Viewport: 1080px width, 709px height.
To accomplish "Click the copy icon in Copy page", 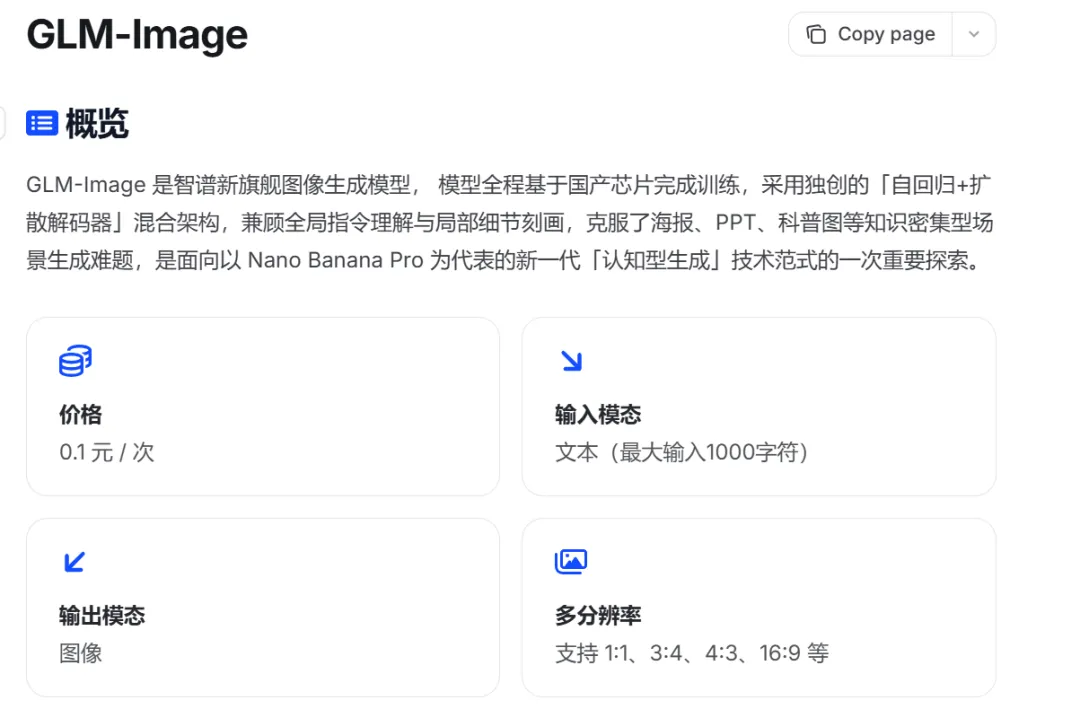I will pyautogui.click(x=817, y=35).
